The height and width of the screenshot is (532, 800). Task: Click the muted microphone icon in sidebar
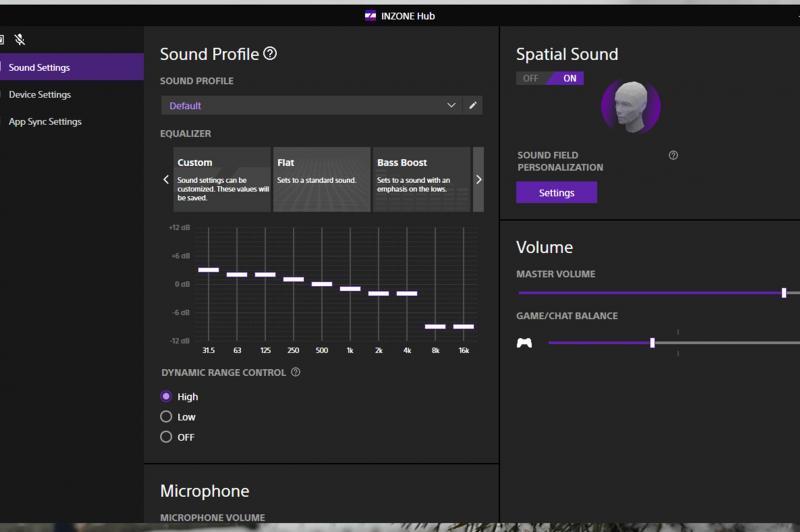20,40
